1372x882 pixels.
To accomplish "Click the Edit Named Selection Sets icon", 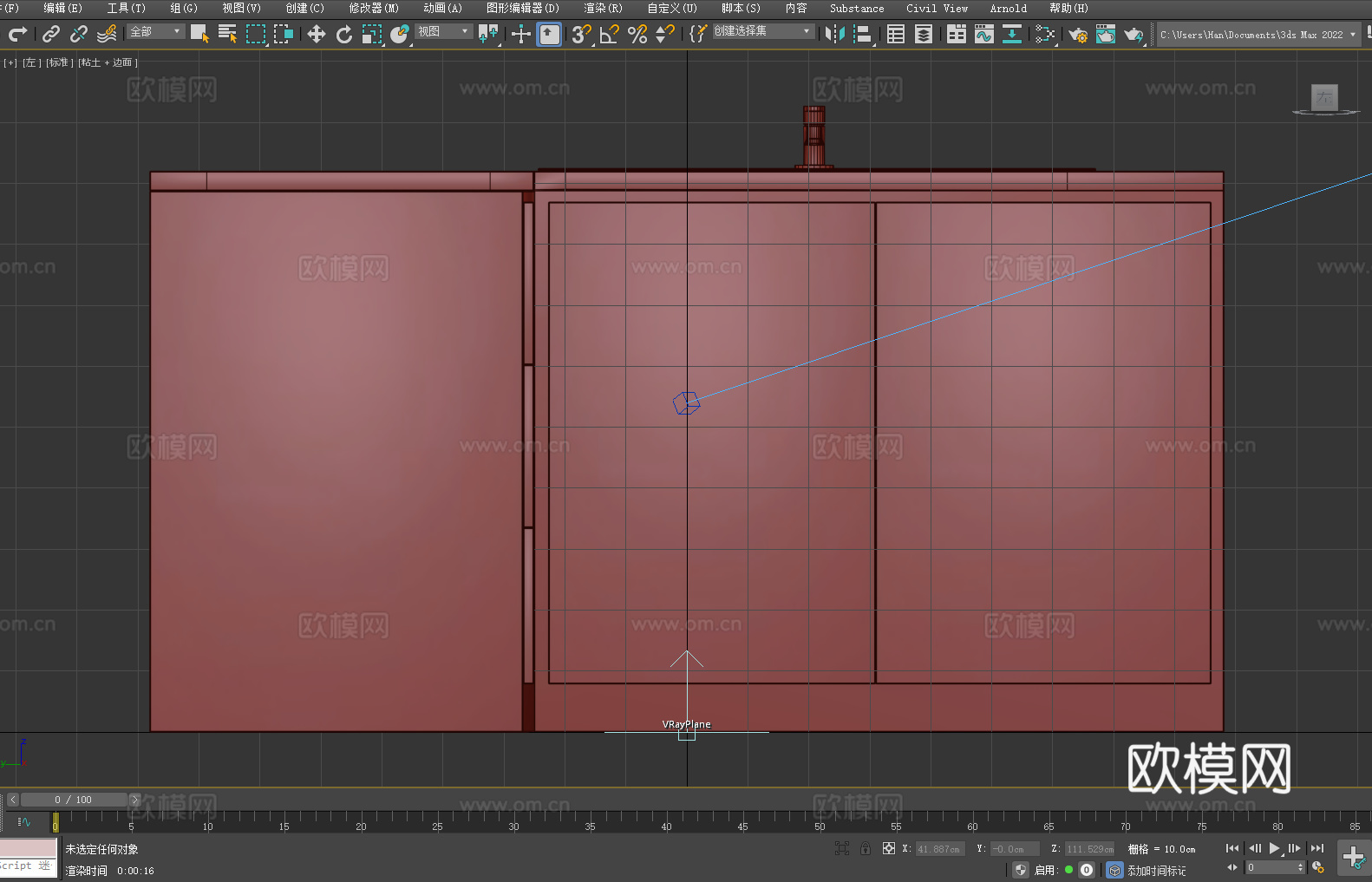I will pyautogui.click(x=697, y=34).
